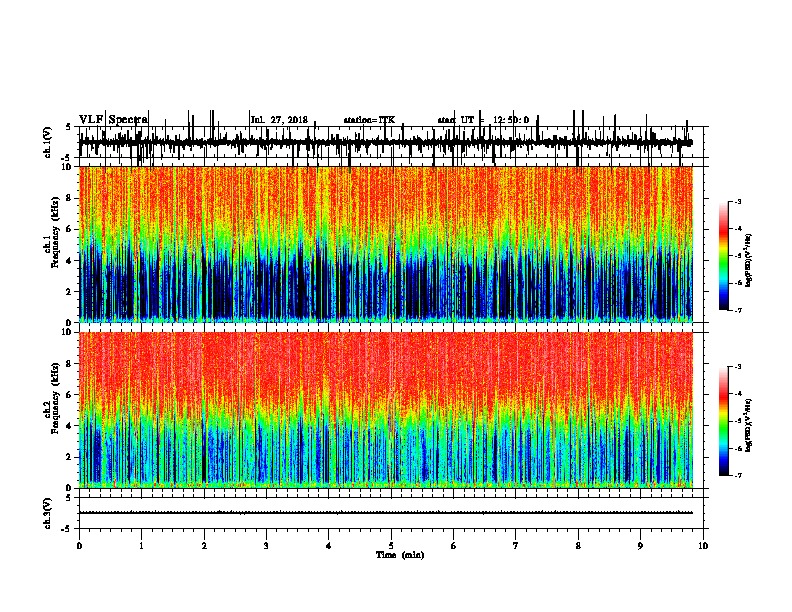
Task: Click the 6 kHz tick of ch.1 spectrogram
Action: tap(69, 229)
